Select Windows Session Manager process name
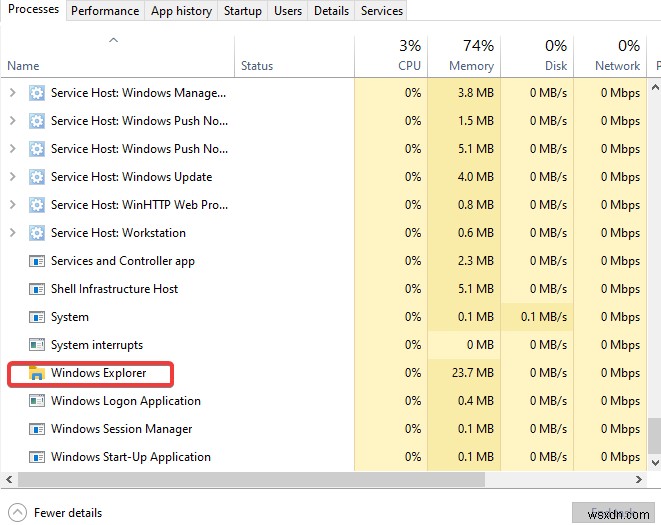Viewport: 661px width, 525px height. [121, 429]
